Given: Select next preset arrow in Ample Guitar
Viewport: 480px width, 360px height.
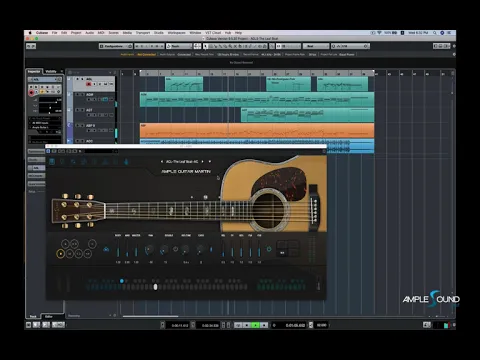Looking at the screenshot, I should (x=202, y=162).
